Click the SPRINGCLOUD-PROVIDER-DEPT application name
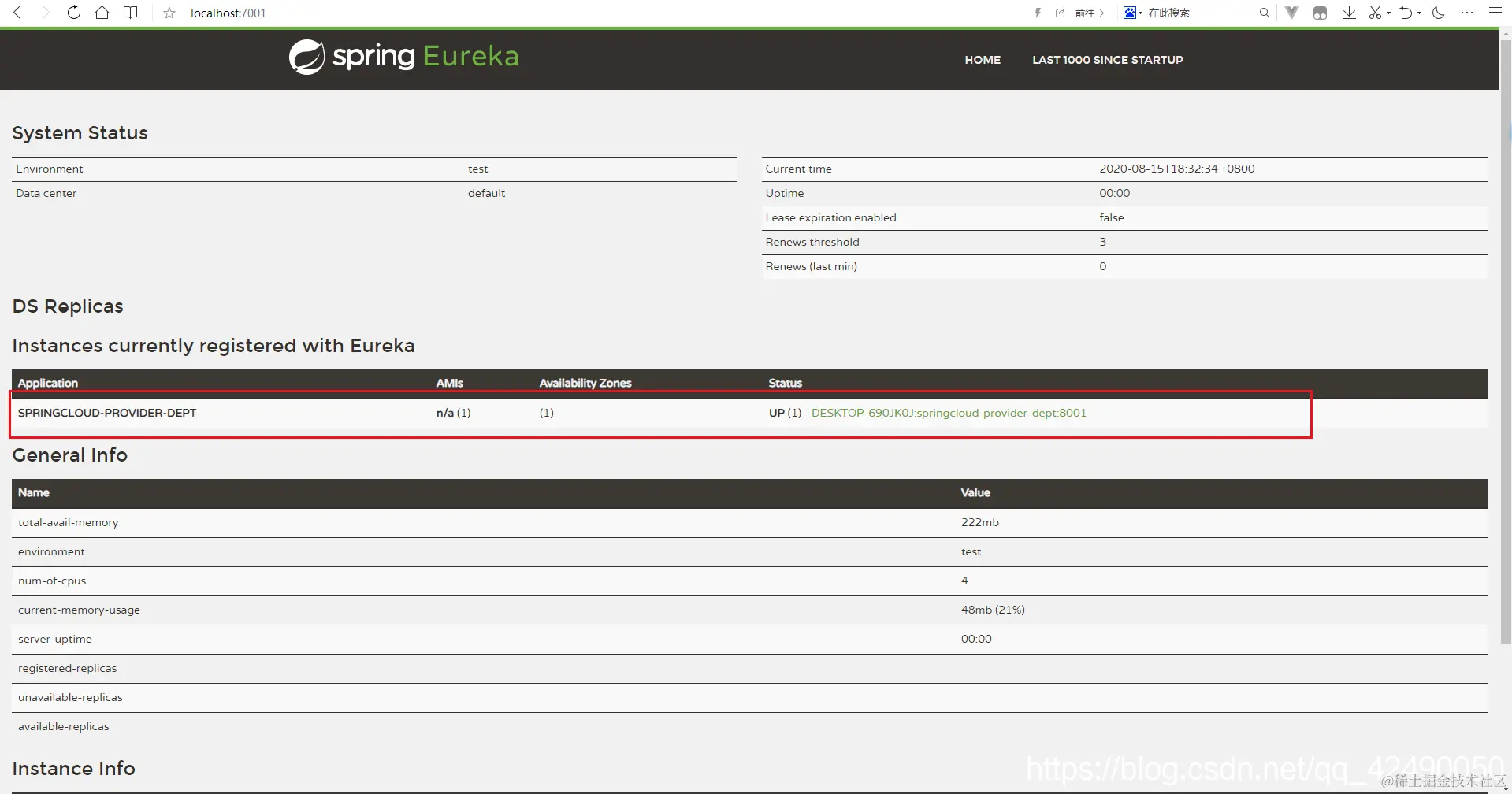1512x794 pixels. [x=107, y=413]
